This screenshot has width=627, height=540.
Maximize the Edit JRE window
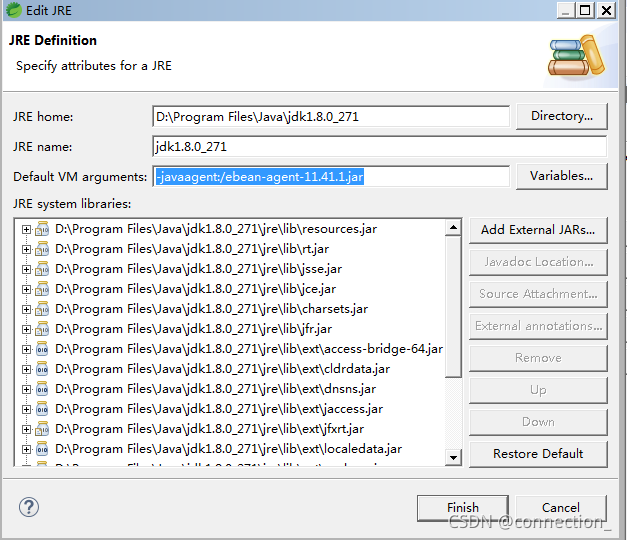pyautogui.click(x=585, y=10)
